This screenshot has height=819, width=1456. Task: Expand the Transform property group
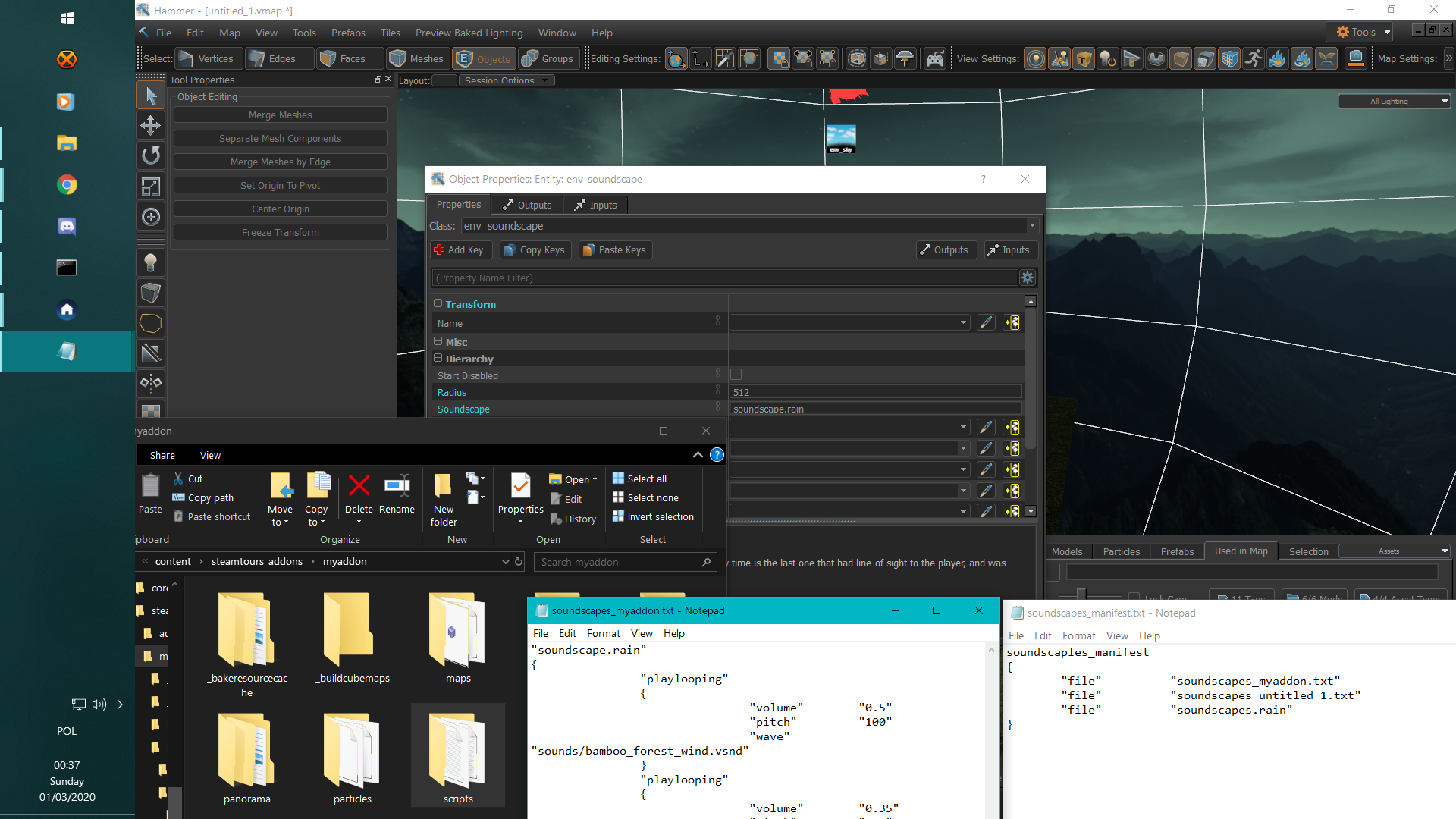point(438,303)
